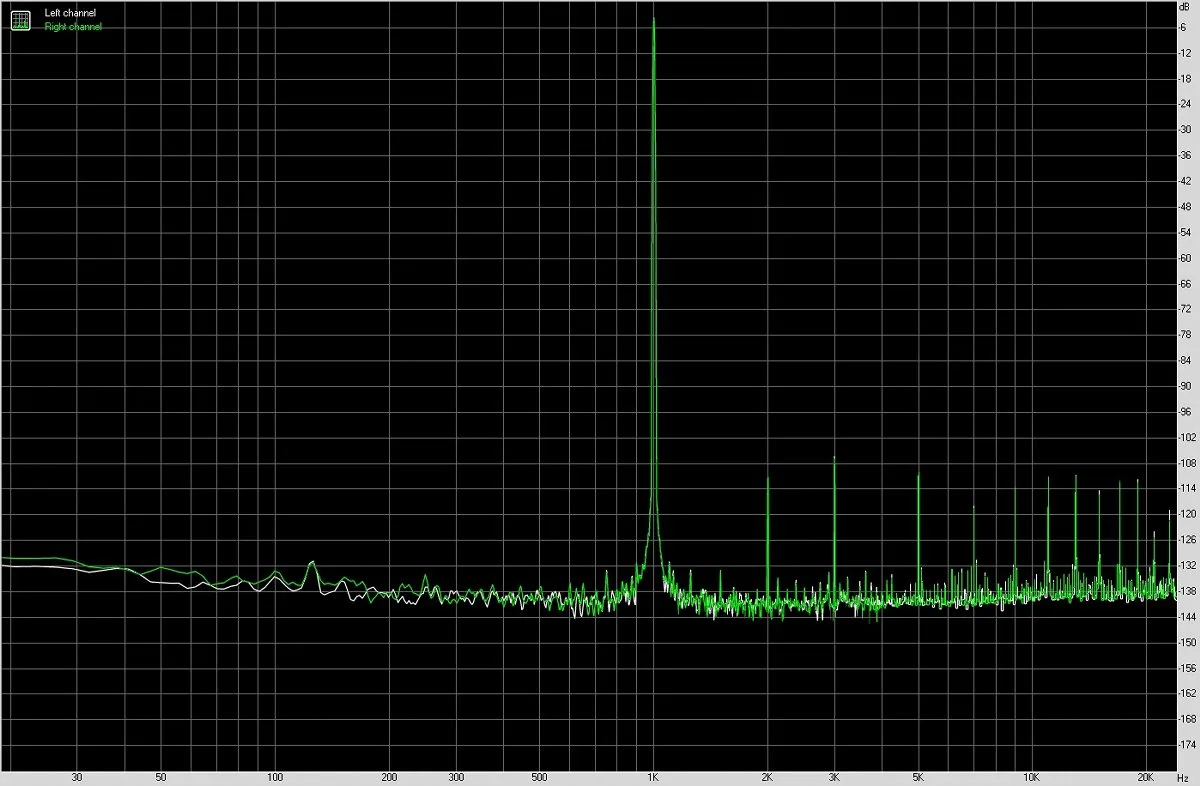This screenshot has width=1200, height=786.
Task: Click the harmonic spike at 3K
Action: click(834, 458)
